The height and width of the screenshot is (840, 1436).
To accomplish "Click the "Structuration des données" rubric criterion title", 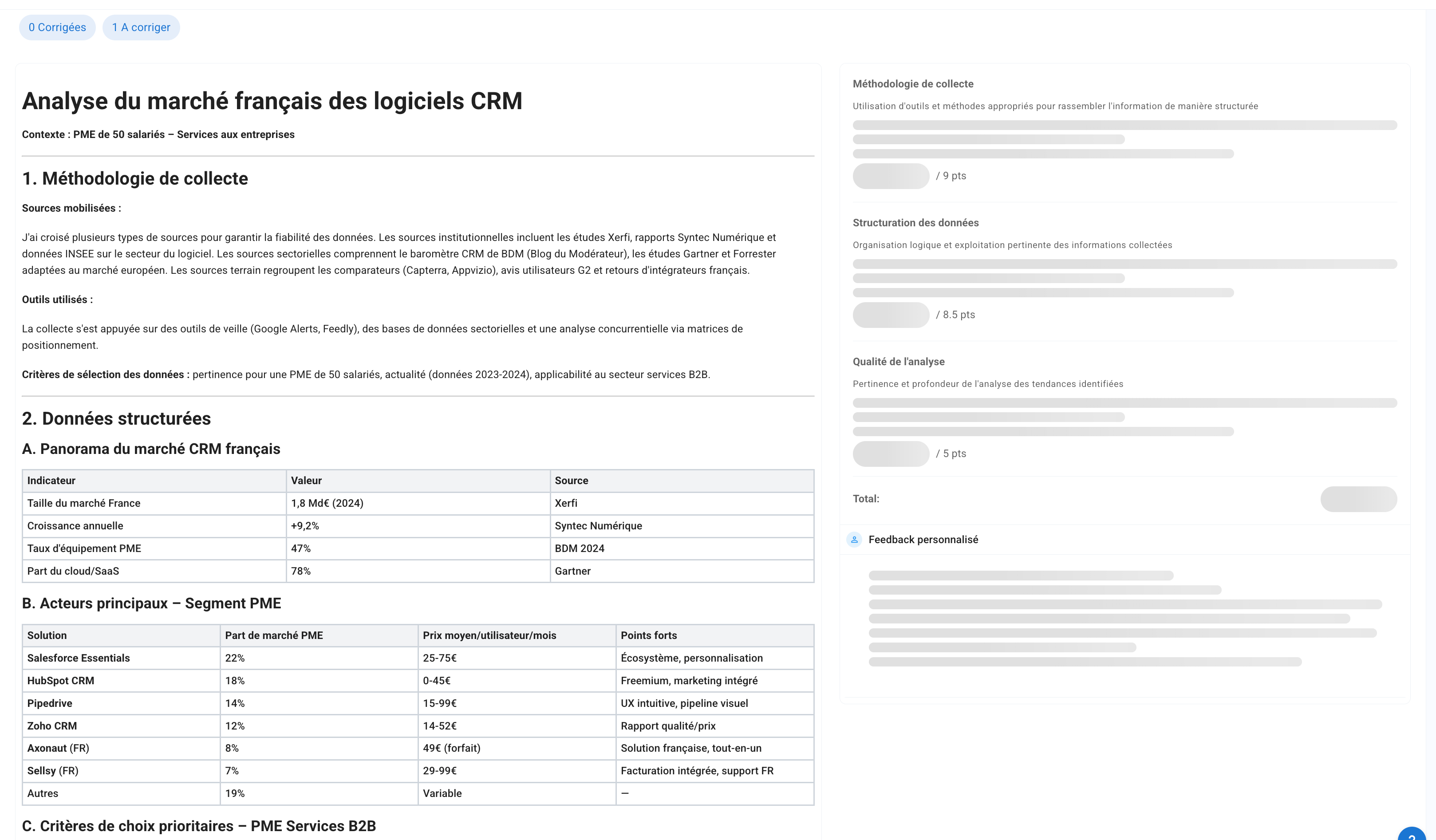I will pyautogui.click(x=915, y=223).
